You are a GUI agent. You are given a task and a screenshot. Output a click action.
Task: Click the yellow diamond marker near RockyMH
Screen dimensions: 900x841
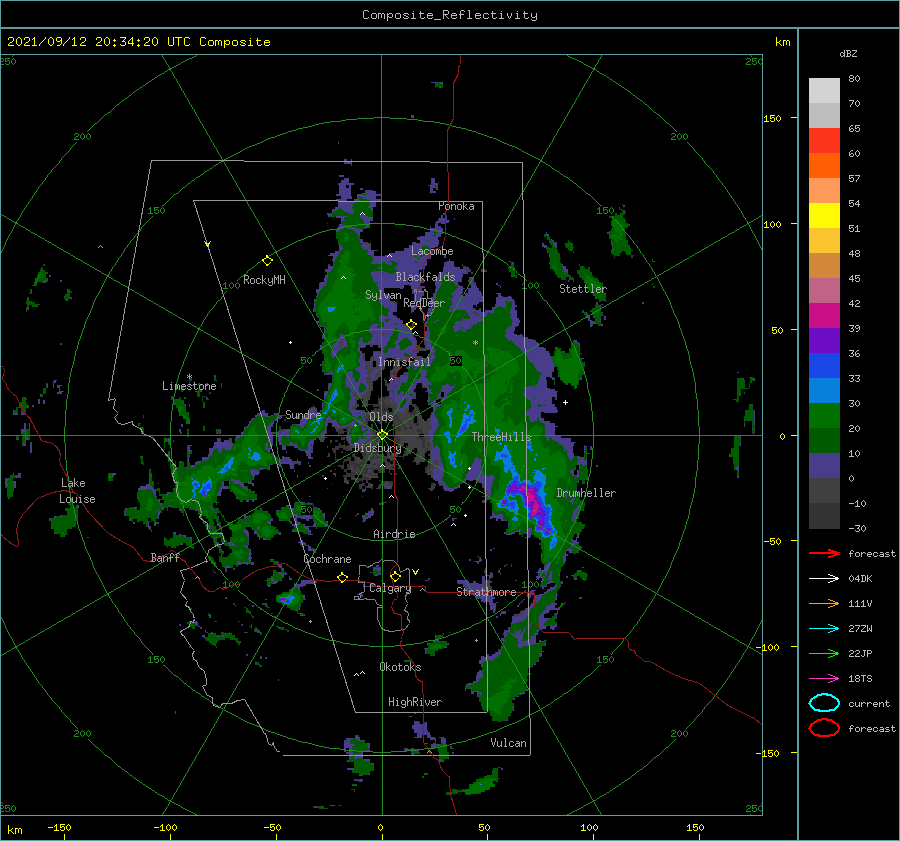267,261
